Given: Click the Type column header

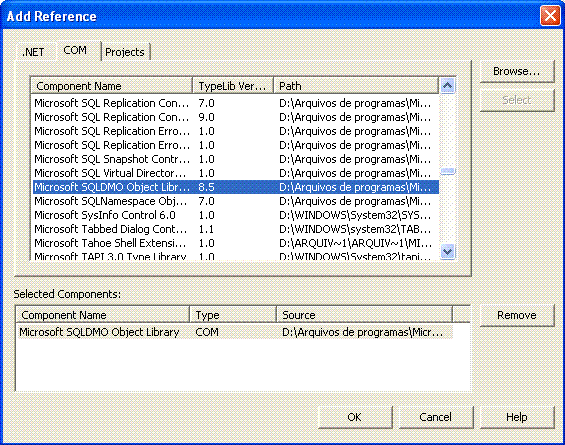Looking at the screenshot, I should point(233,315).
